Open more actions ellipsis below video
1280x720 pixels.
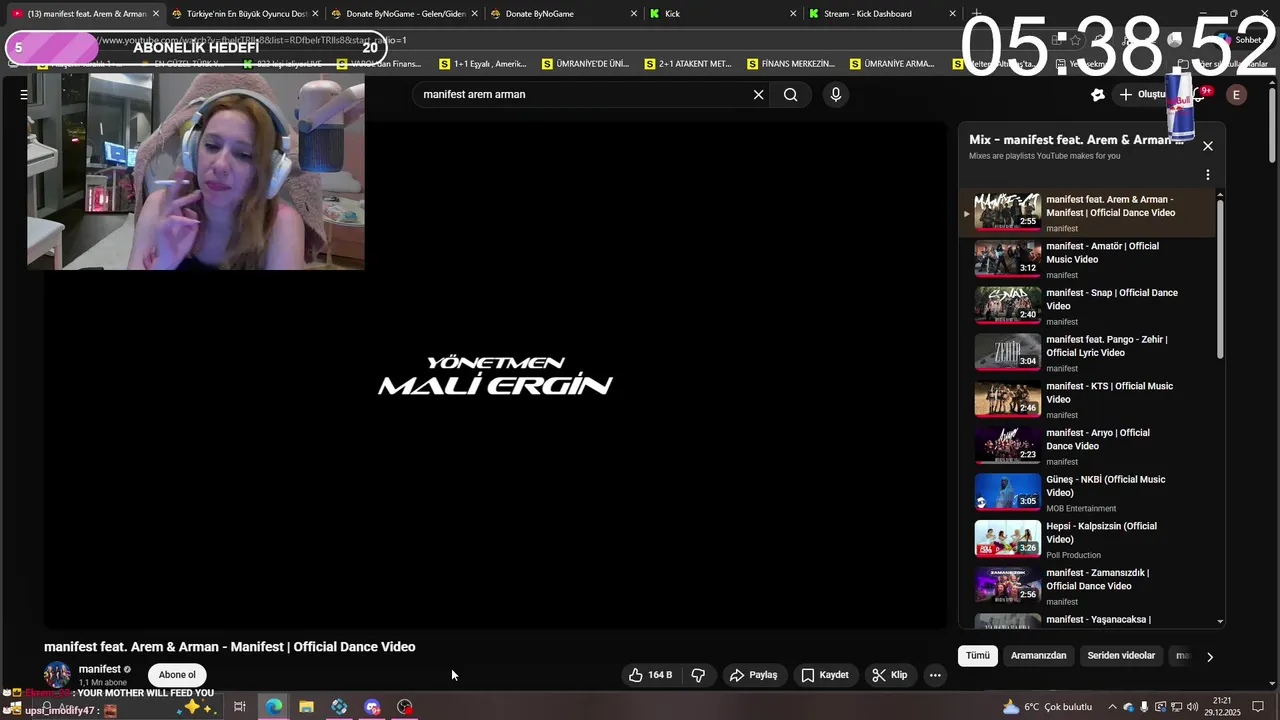click(935, 675)
